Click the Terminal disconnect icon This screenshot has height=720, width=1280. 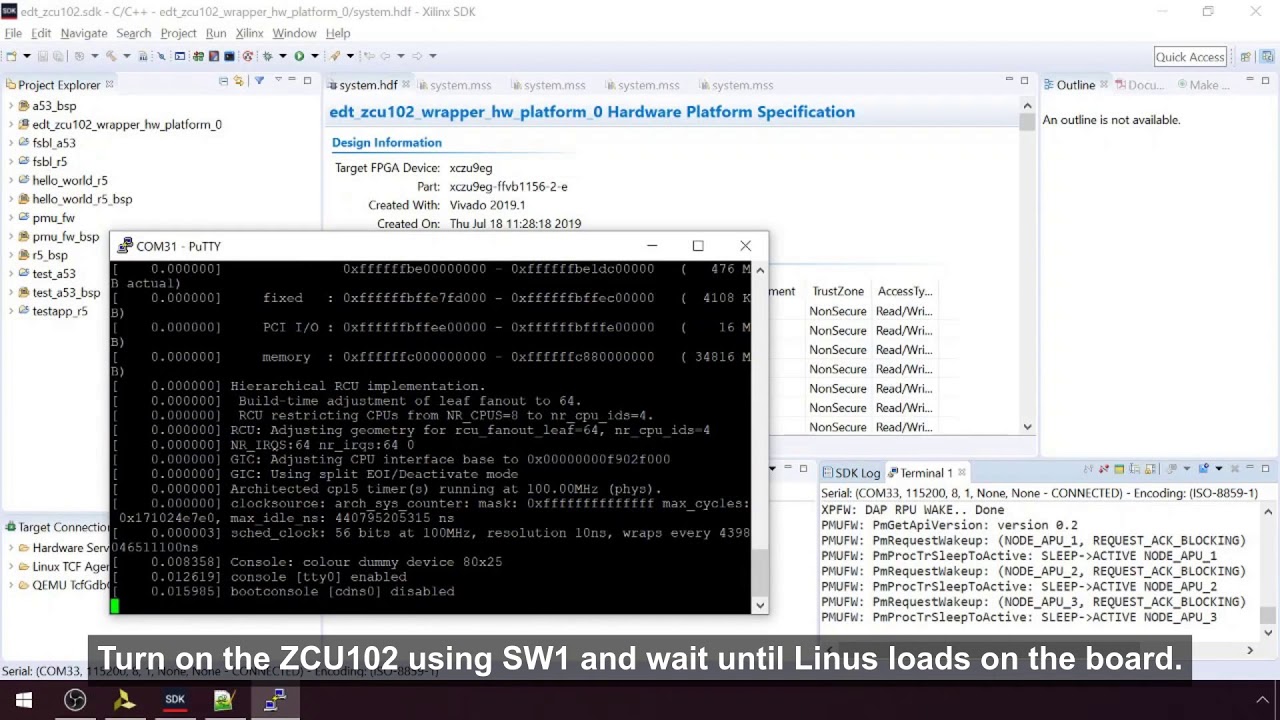coord(1103,468)
